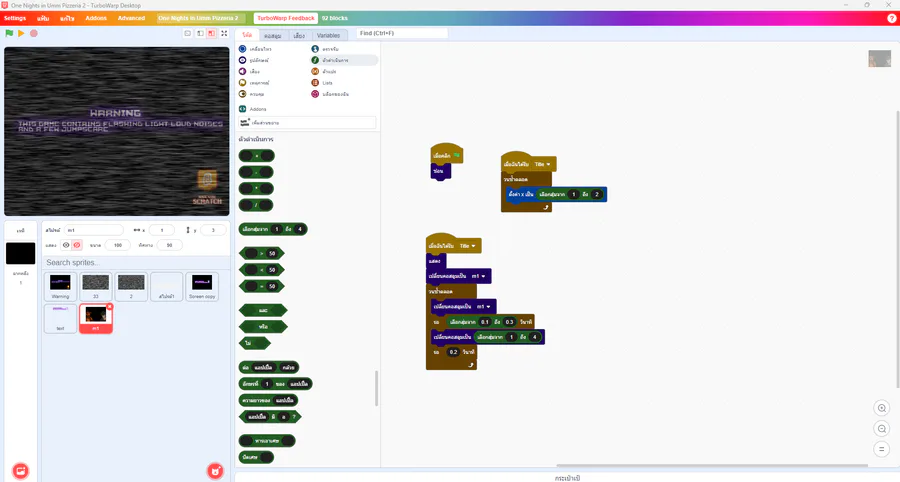Switch to the costumes tab
900x482 pixels.
[273, 35]
